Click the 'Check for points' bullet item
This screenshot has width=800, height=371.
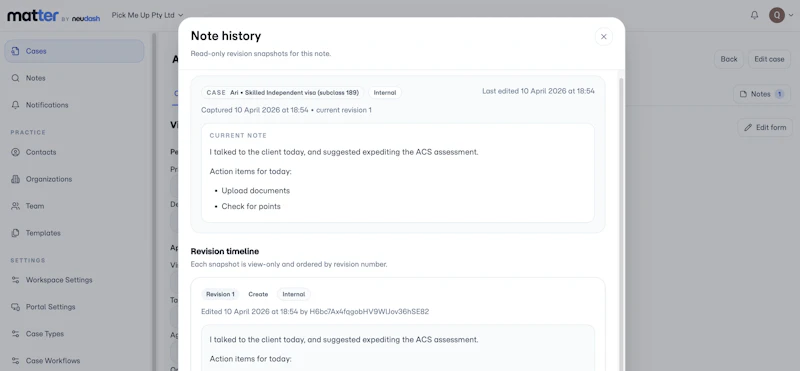[x=251, y=207]
